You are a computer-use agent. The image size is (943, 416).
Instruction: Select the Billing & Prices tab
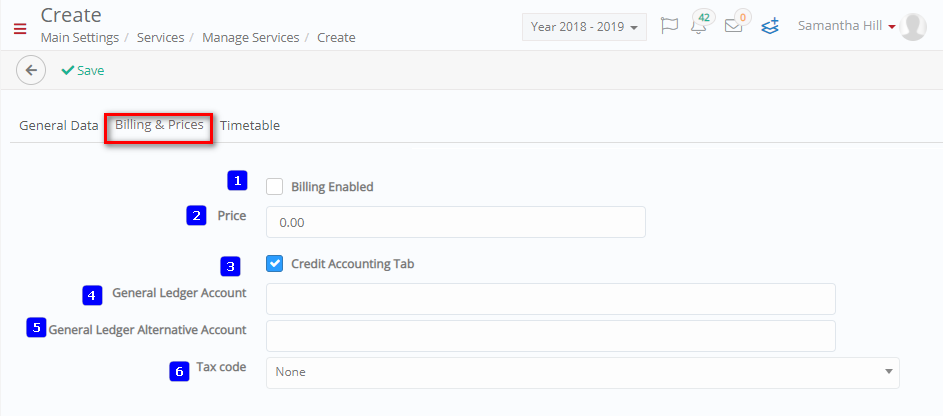tap(159, 126)
